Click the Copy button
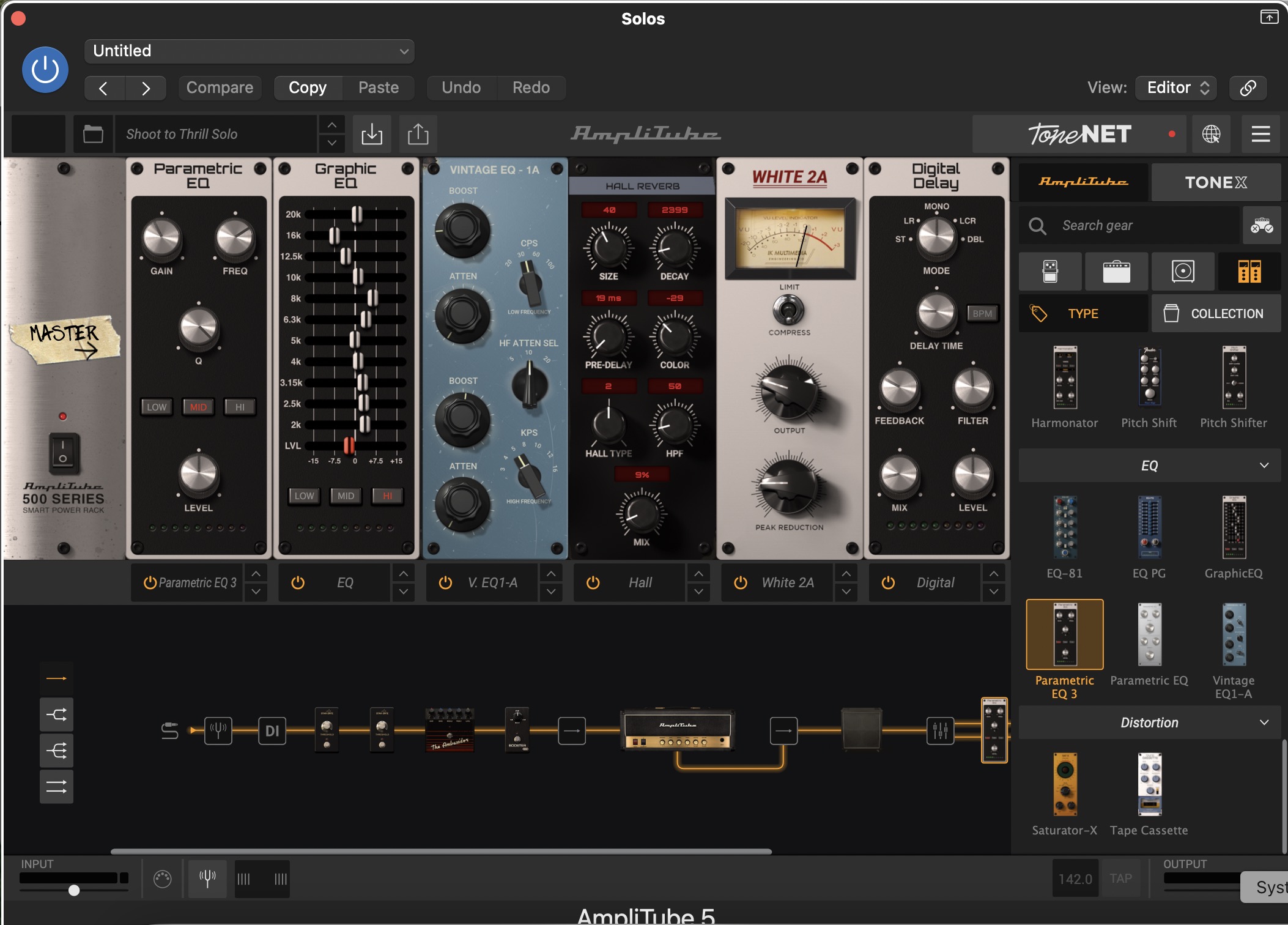 click(308, 87)
